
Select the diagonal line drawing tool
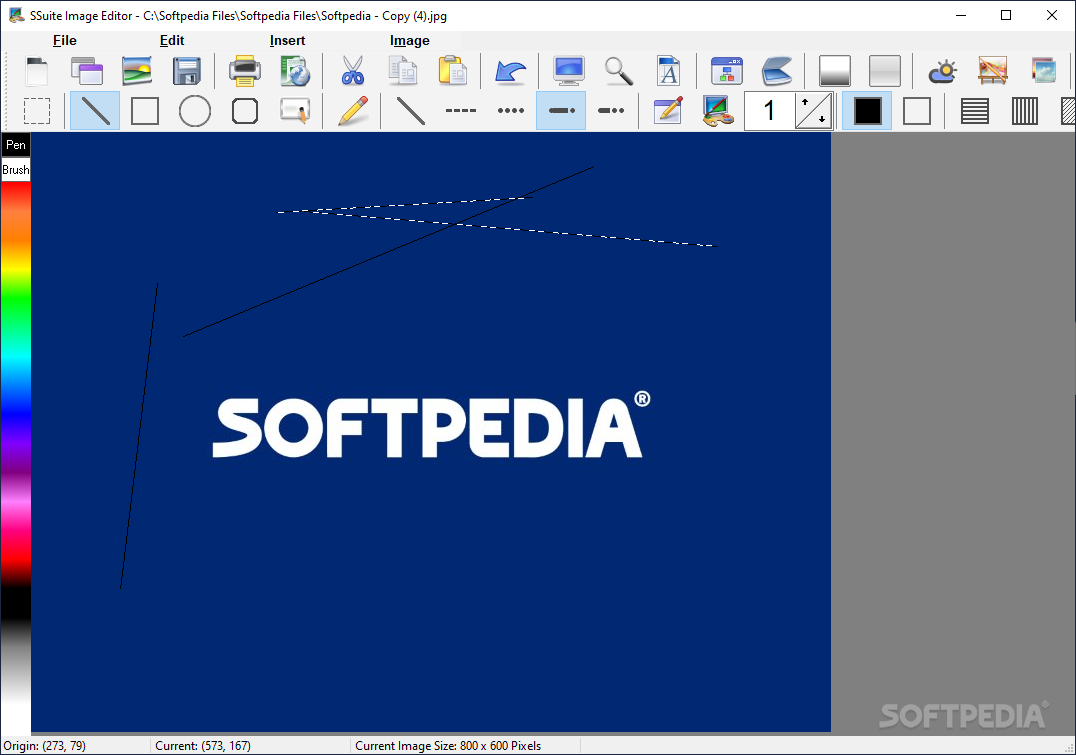(x=95, y=111)
